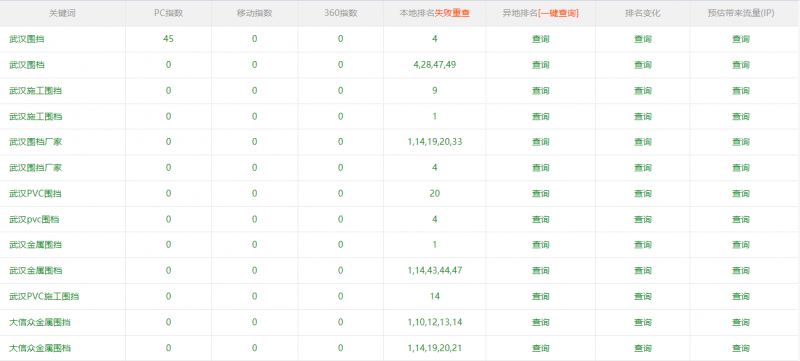
Task: Click the 360指数 column header
Action: click(340, 13)
